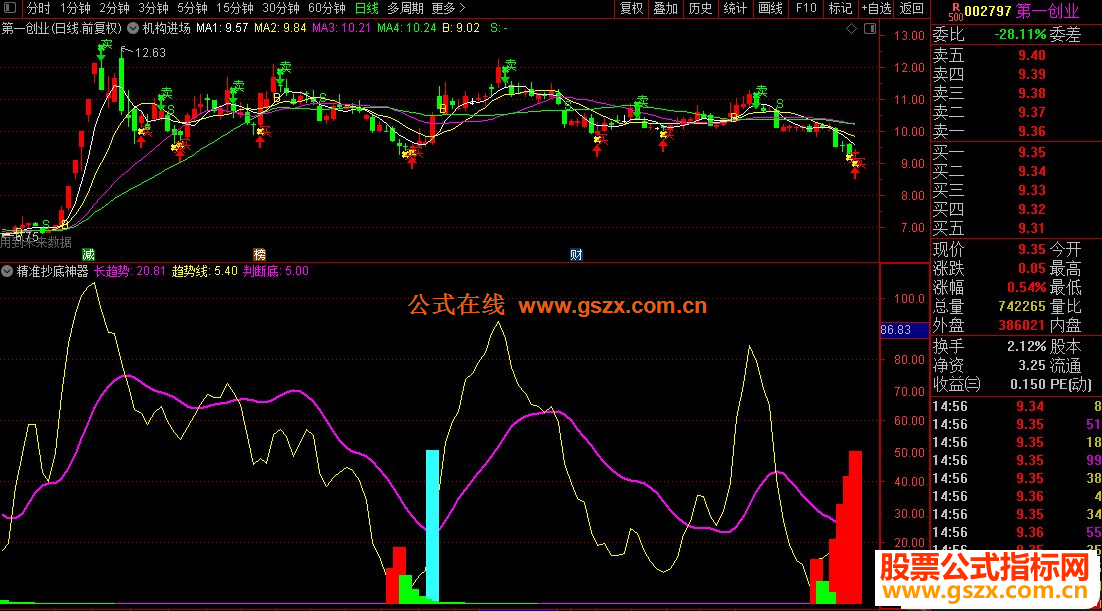This screenshot has width=1102, height=611.
Task: Click the 外盘 value 386021
Action: click(x=1022, y=326)
